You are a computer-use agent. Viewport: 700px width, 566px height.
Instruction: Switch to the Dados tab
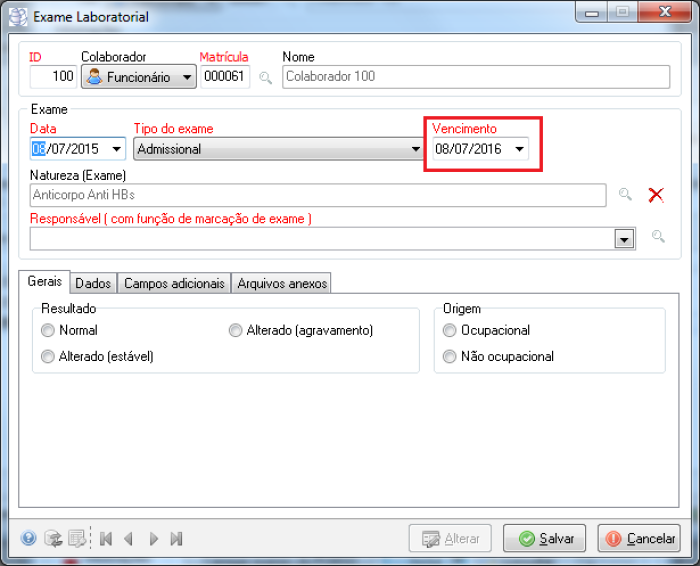93,284
